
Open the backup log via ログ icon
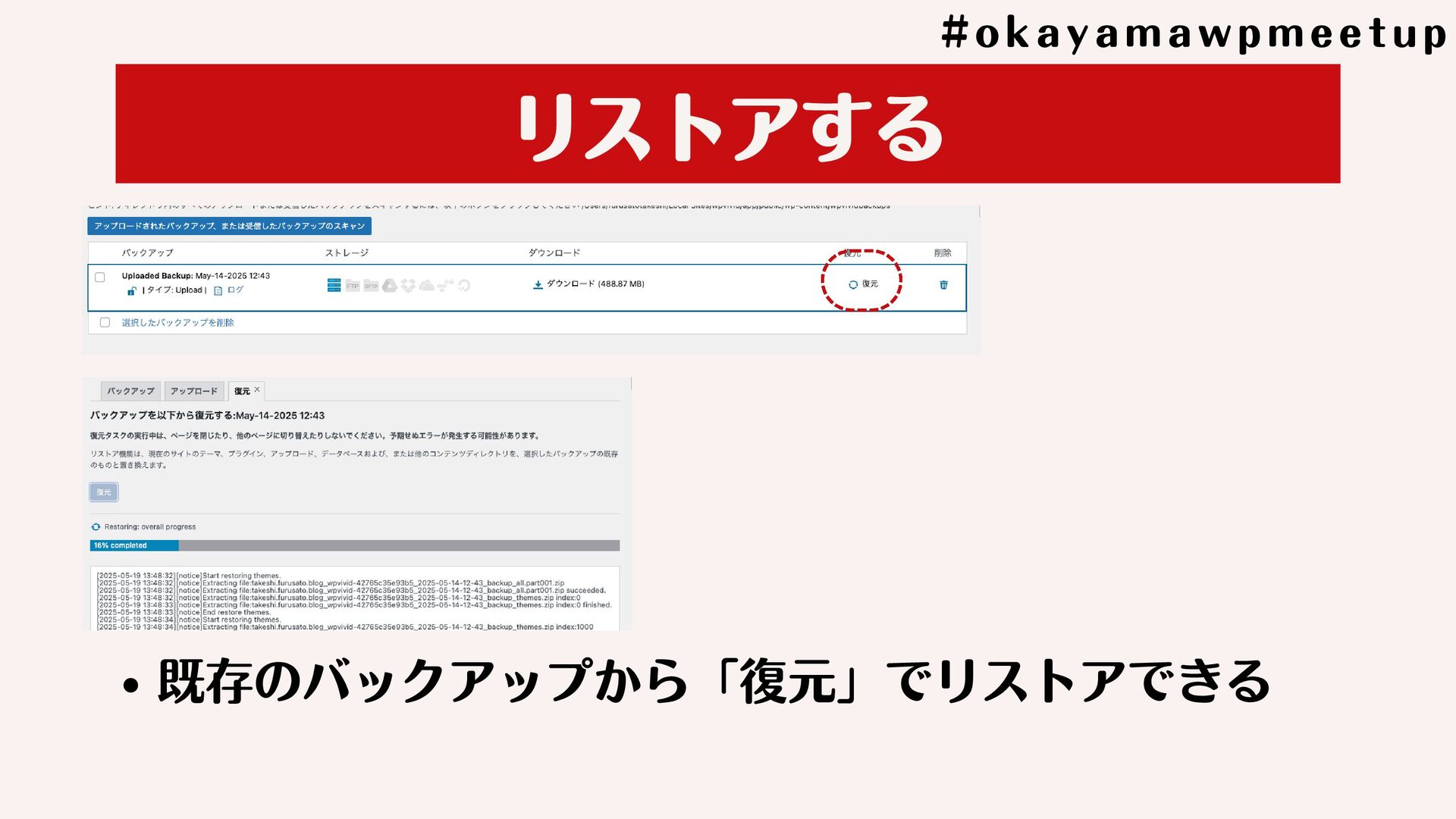click(218, 290)
